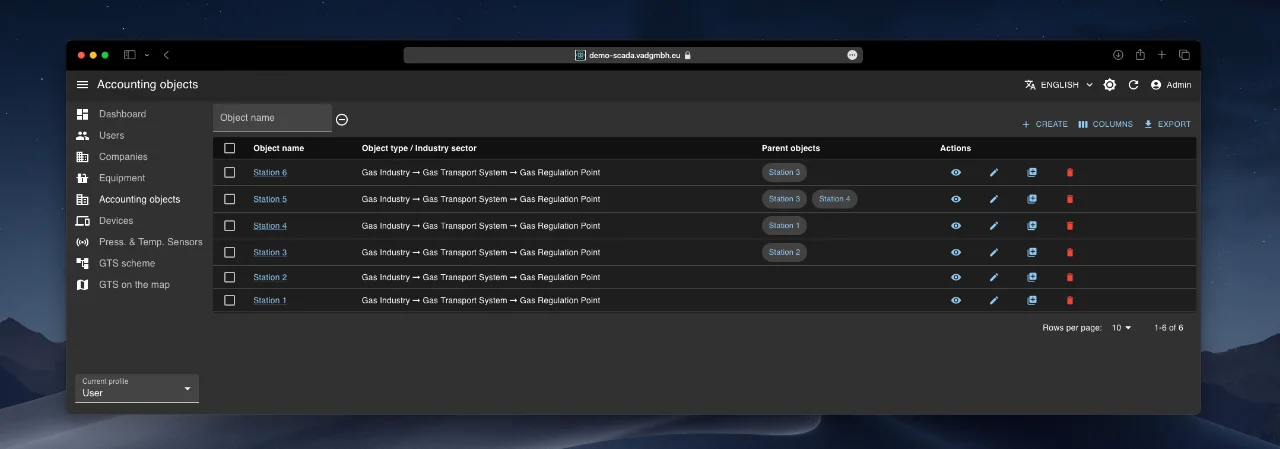
Task: Open the Current profile User dropdown
Action: tap(137, 388)
